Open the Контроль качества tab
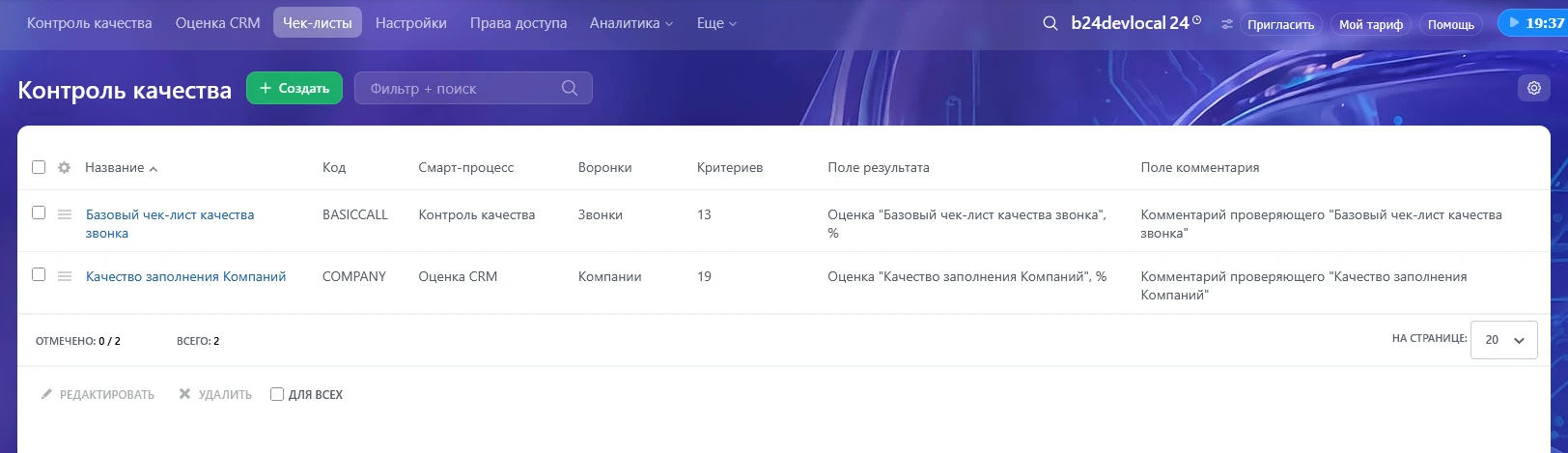Screen dimensions: 1568x453 point(90,23)
